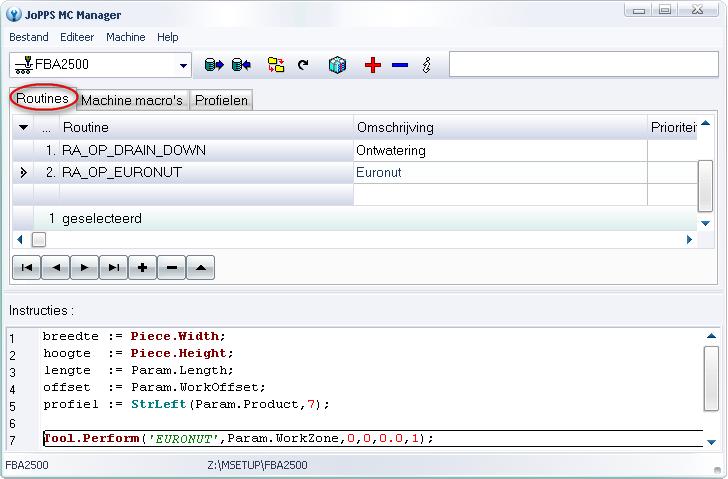The height and width of the screenshot is (479, 728).
Task: Click the routines grid vertical scrollbar thumb
Action: [x=705, y=186]
